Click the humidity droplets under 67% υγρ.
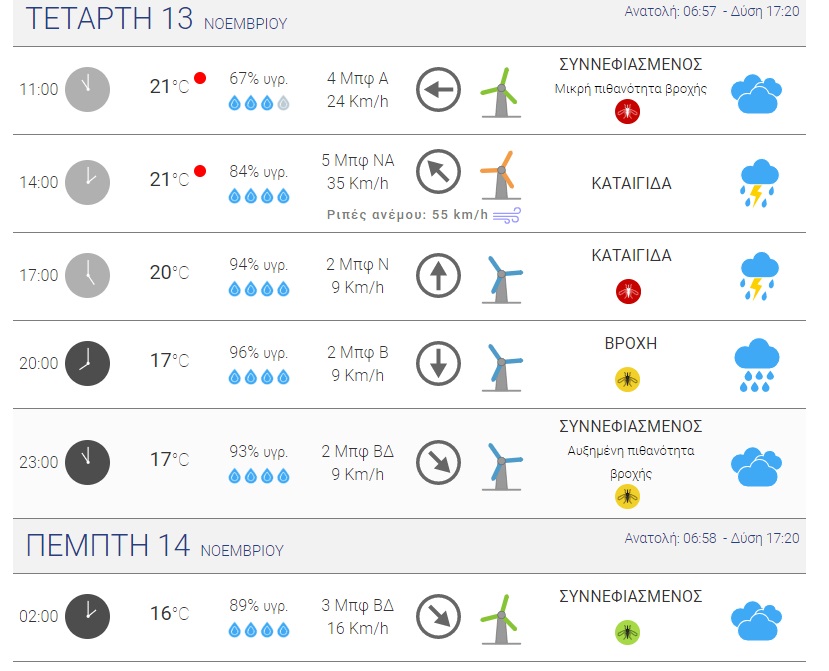The width and height of the screenshot is (829, 671). tap(259, 103)
